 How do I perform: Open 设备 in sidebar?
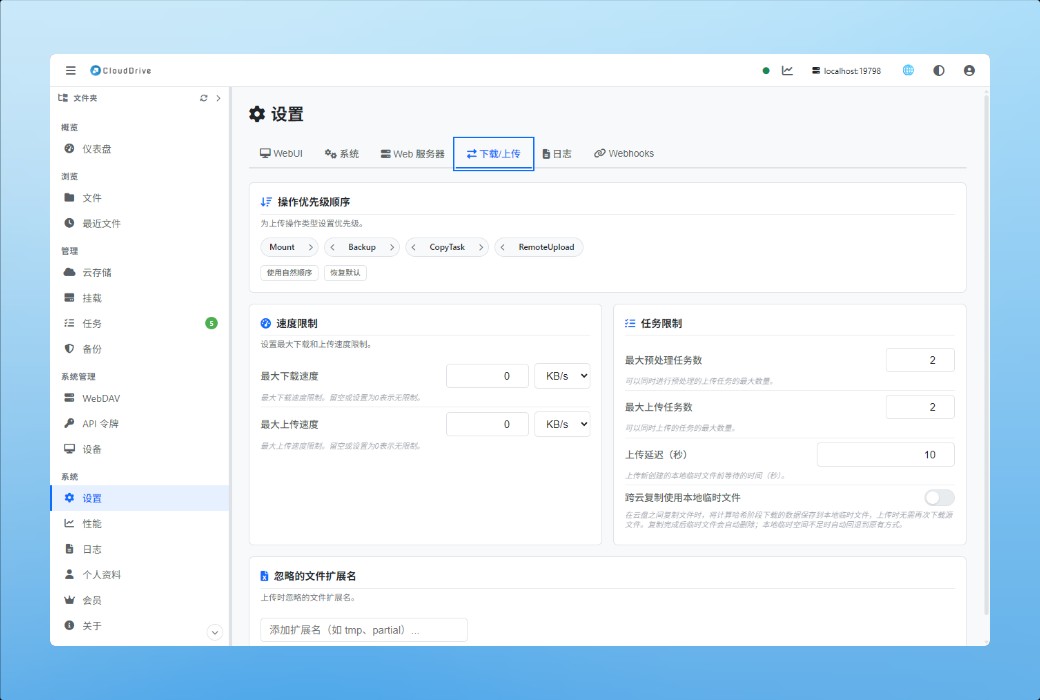pos(140,449)
